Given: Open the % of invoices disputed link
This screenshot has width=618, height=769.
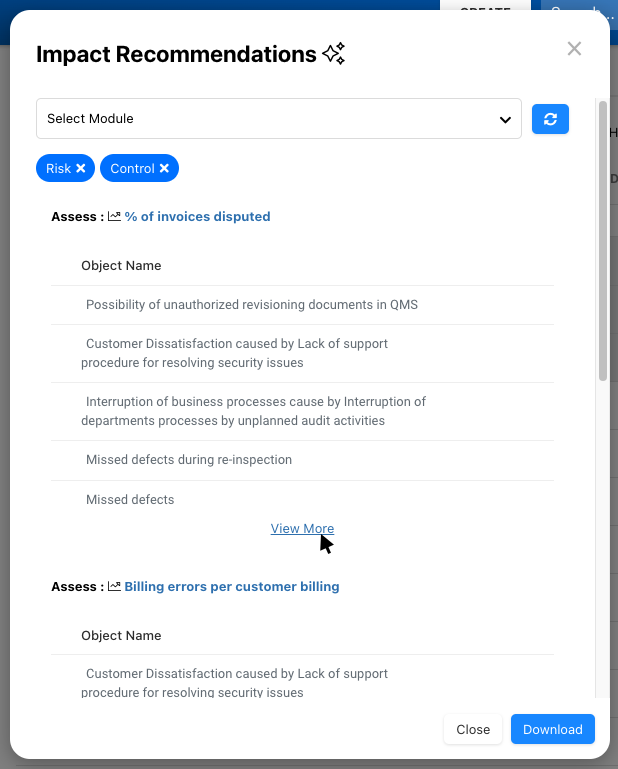Looking at the screenshot, I should (x=197, y=216).
